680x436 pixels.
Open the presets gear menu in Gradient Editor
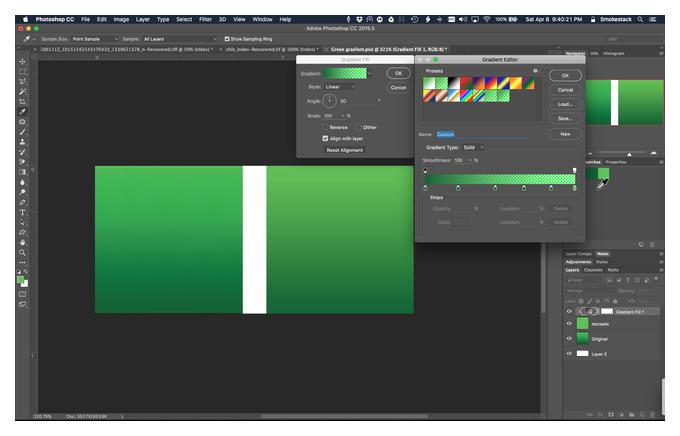coord(535,70)
